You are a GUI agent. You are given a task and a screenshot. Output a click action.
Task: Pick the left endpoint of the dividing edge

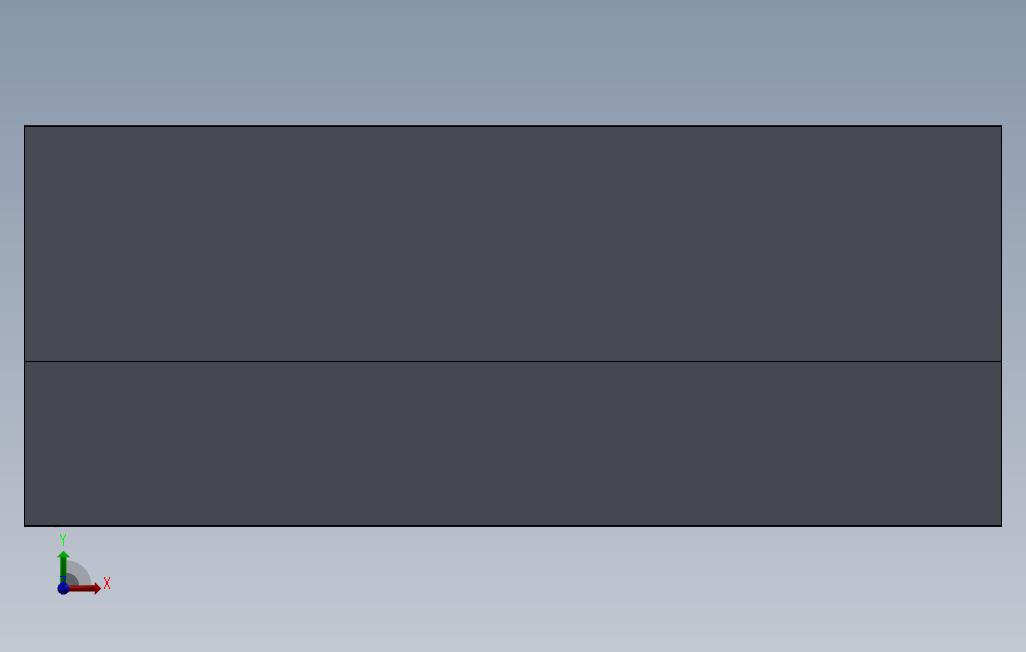[x=25, y=361]
